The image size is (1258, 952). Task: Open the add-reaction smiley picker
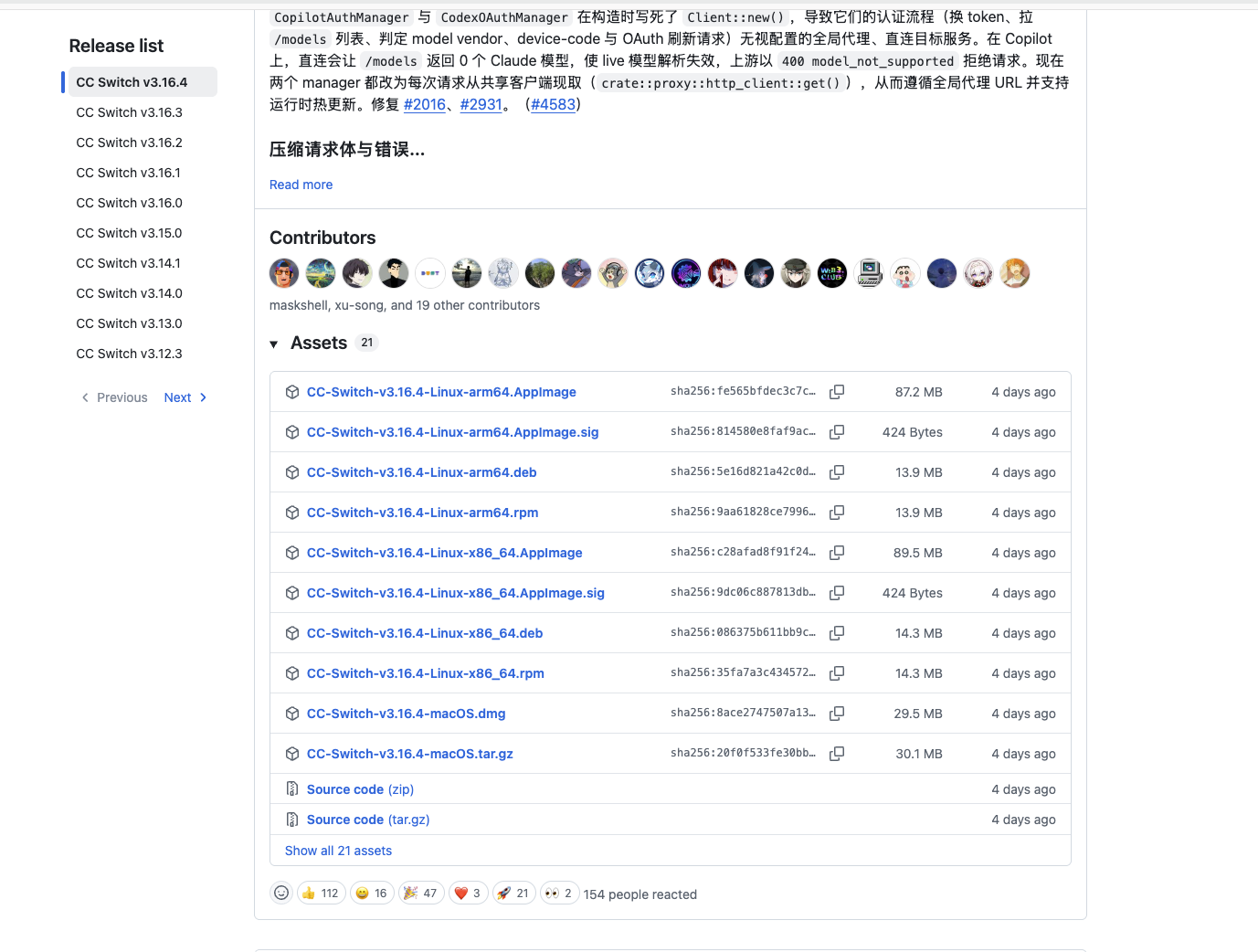click(x=281, y=893)
